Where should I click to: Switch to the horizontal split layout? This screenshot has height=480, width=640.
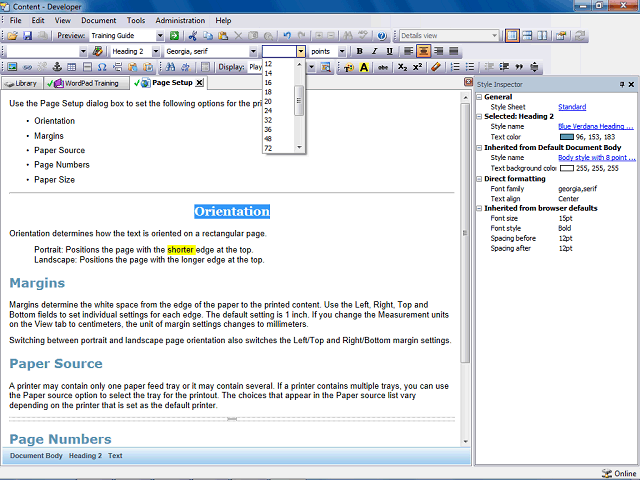coord(527,36)
